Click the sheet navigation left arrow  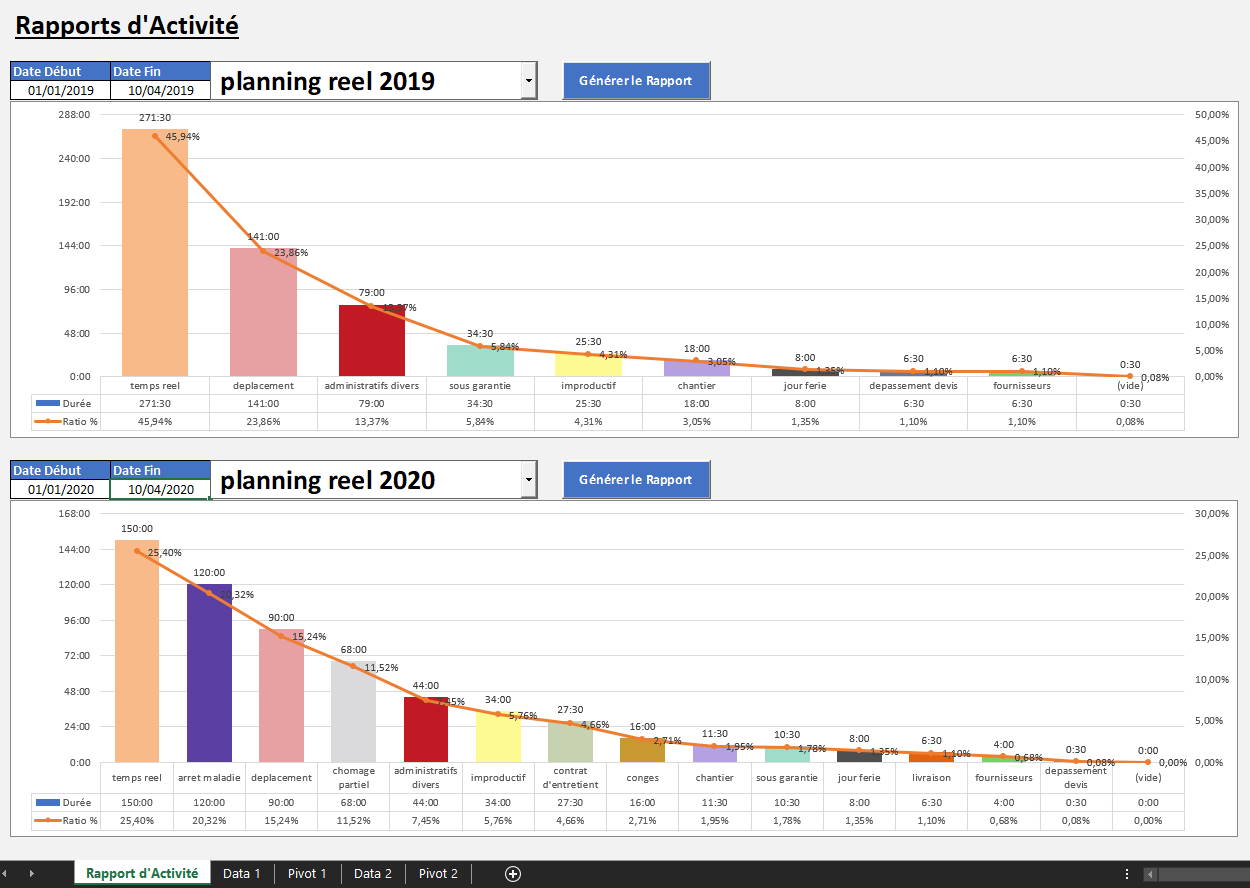coord(4,873)
